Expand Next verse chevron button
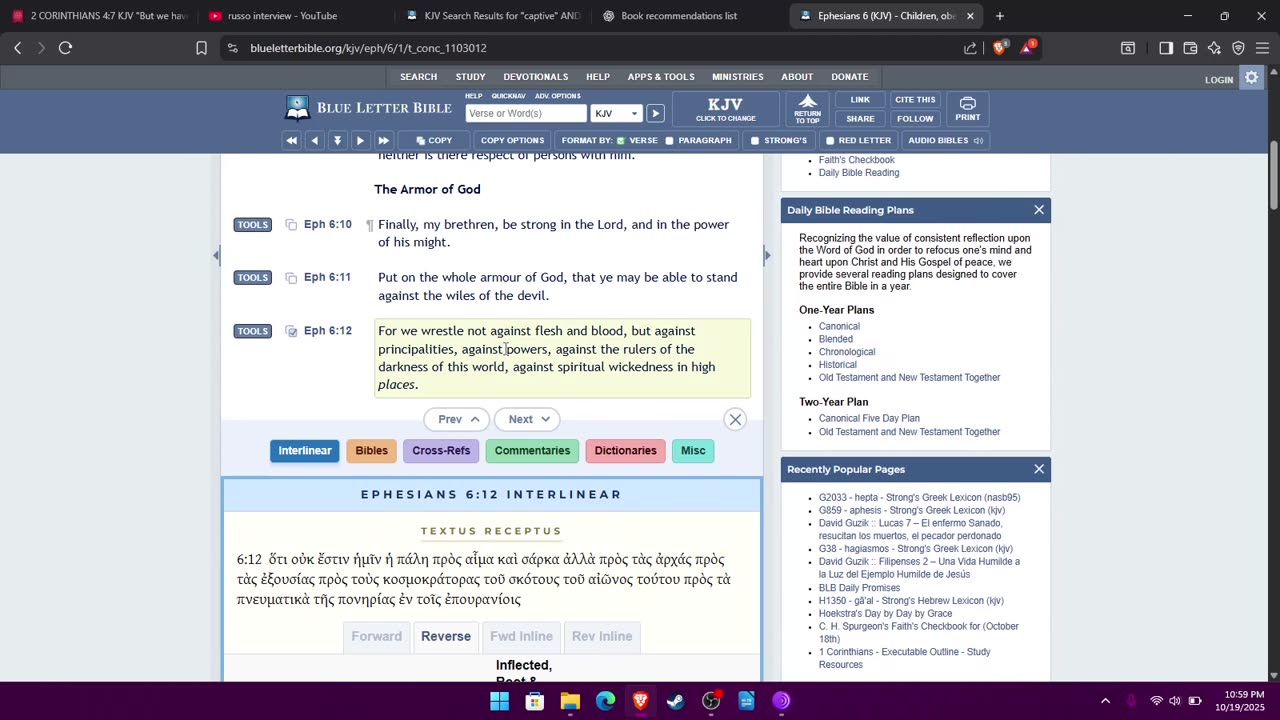Screen dimensions: 1280x720 (x=528, y=420)
